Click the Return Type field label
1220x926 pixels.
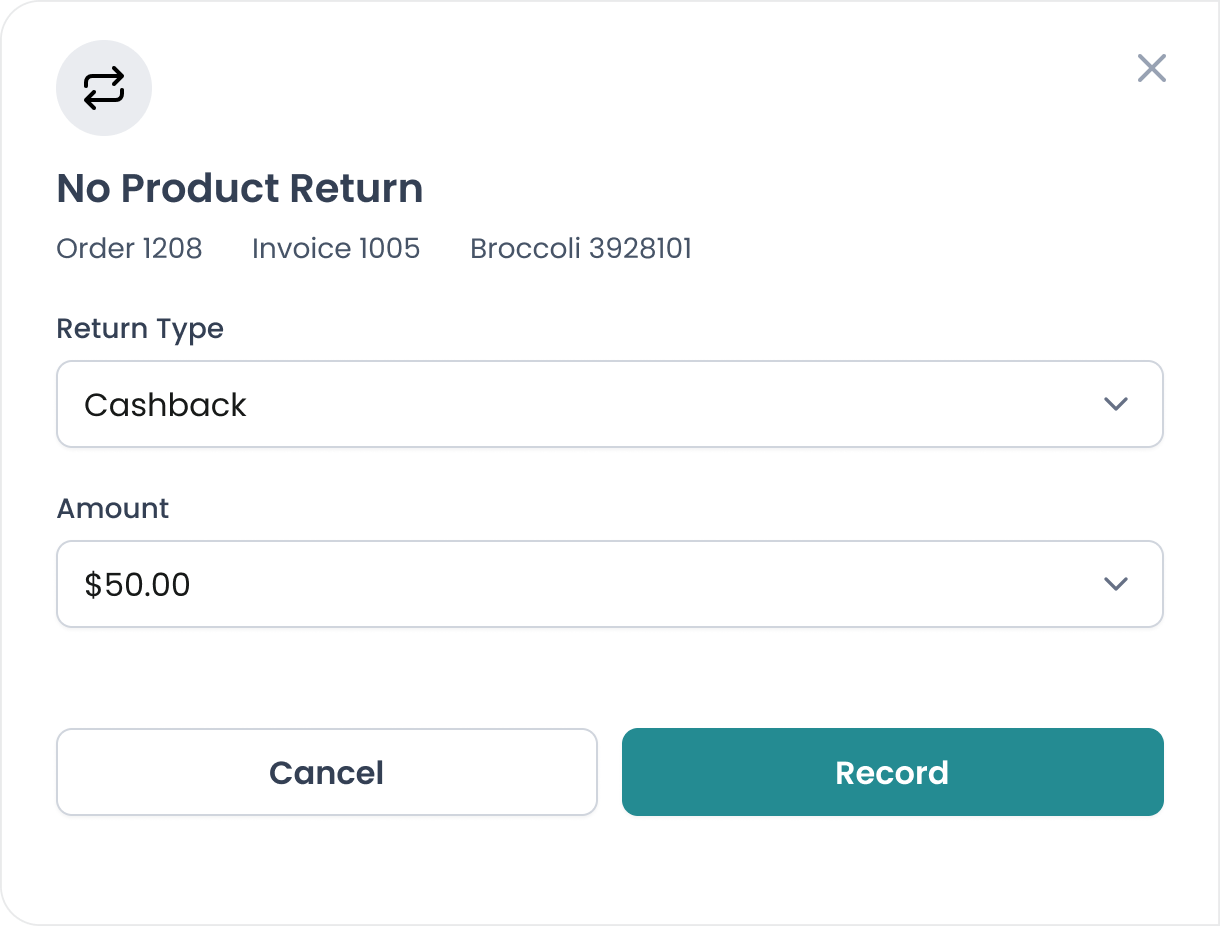click(x=140, y=328)
